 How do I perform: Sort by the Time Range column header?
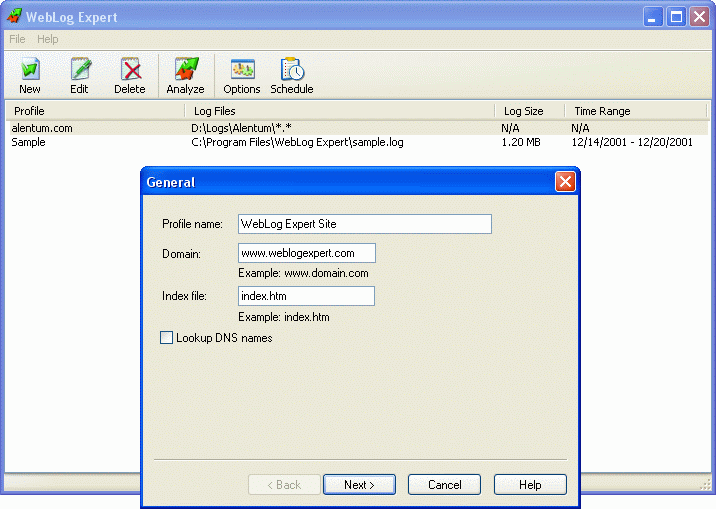[x=636, y=111]
